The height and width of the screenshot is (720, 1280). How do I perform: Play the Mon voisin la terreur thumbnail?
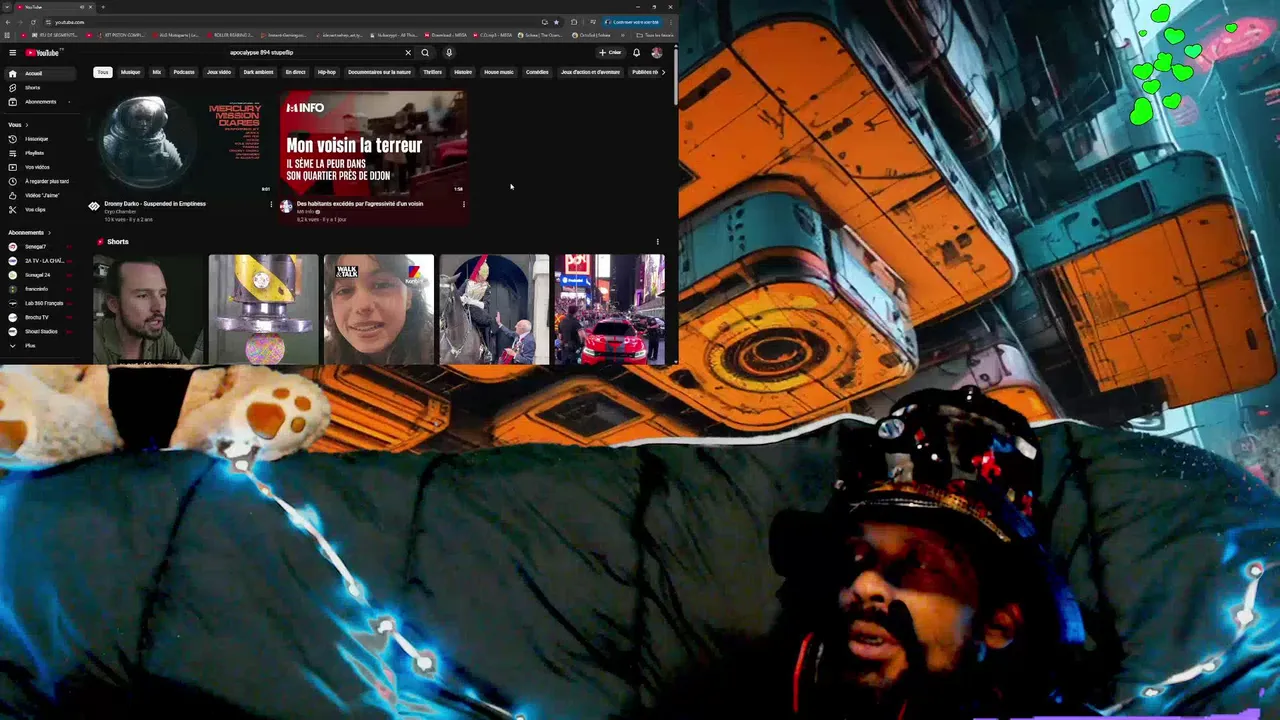(x=373, y=143)
